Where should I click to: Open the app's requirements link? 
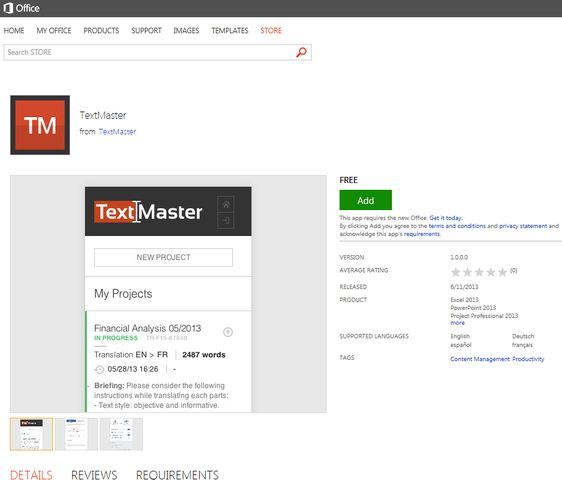422,234
